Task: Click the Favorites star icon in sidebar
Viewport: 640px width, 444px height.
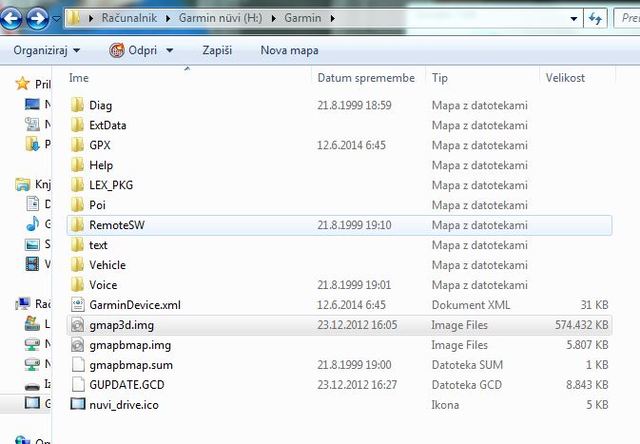Action: pyautogui.click(x=22, y=84)
